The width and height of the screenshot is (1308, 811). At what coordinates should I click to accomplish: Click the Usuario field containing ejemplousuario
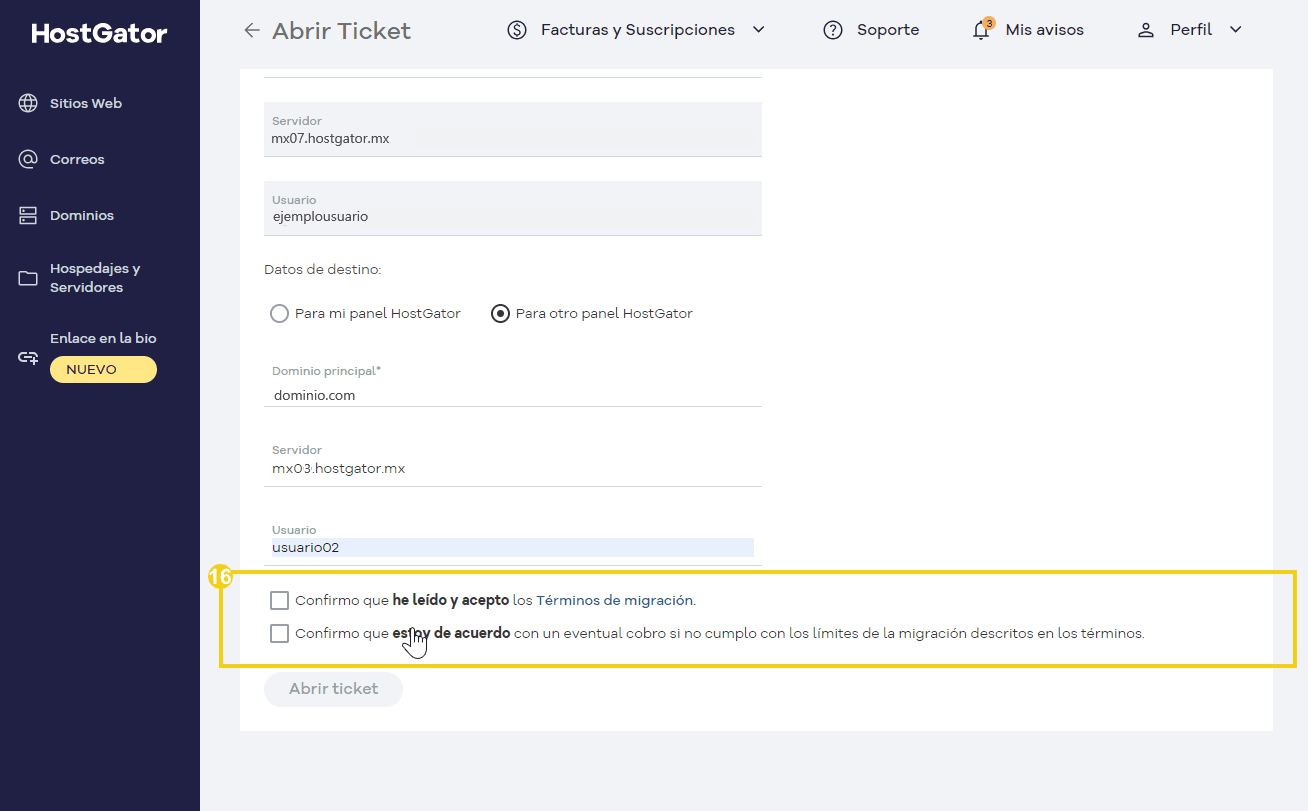click(x=513, y=208)
